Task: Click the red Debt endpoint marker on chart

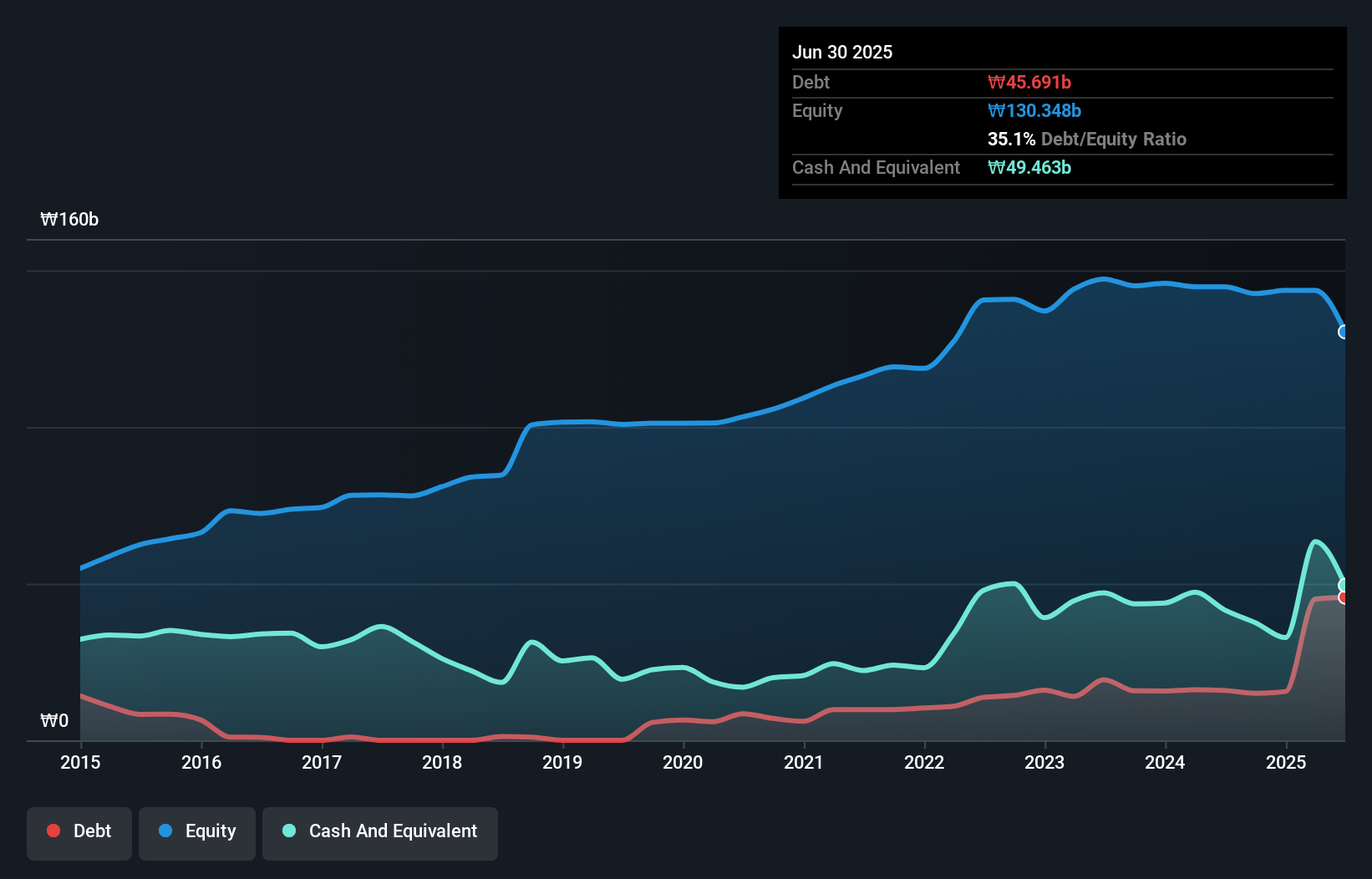Action: coord(1344,597)
